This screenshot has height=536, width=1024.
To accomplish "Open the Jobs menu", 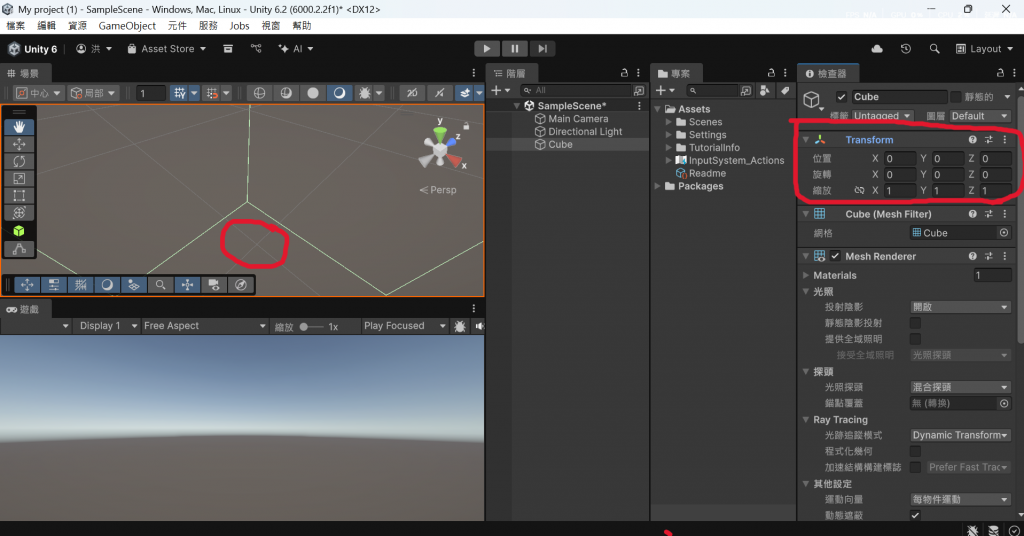I will [x=239, y=25].
